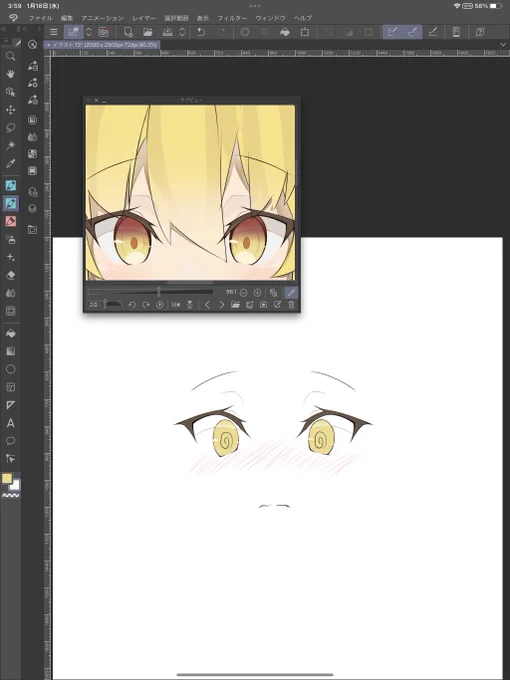Open the 編集 menu
Screen dimensions: 510x680
click(x=67, y=18)
